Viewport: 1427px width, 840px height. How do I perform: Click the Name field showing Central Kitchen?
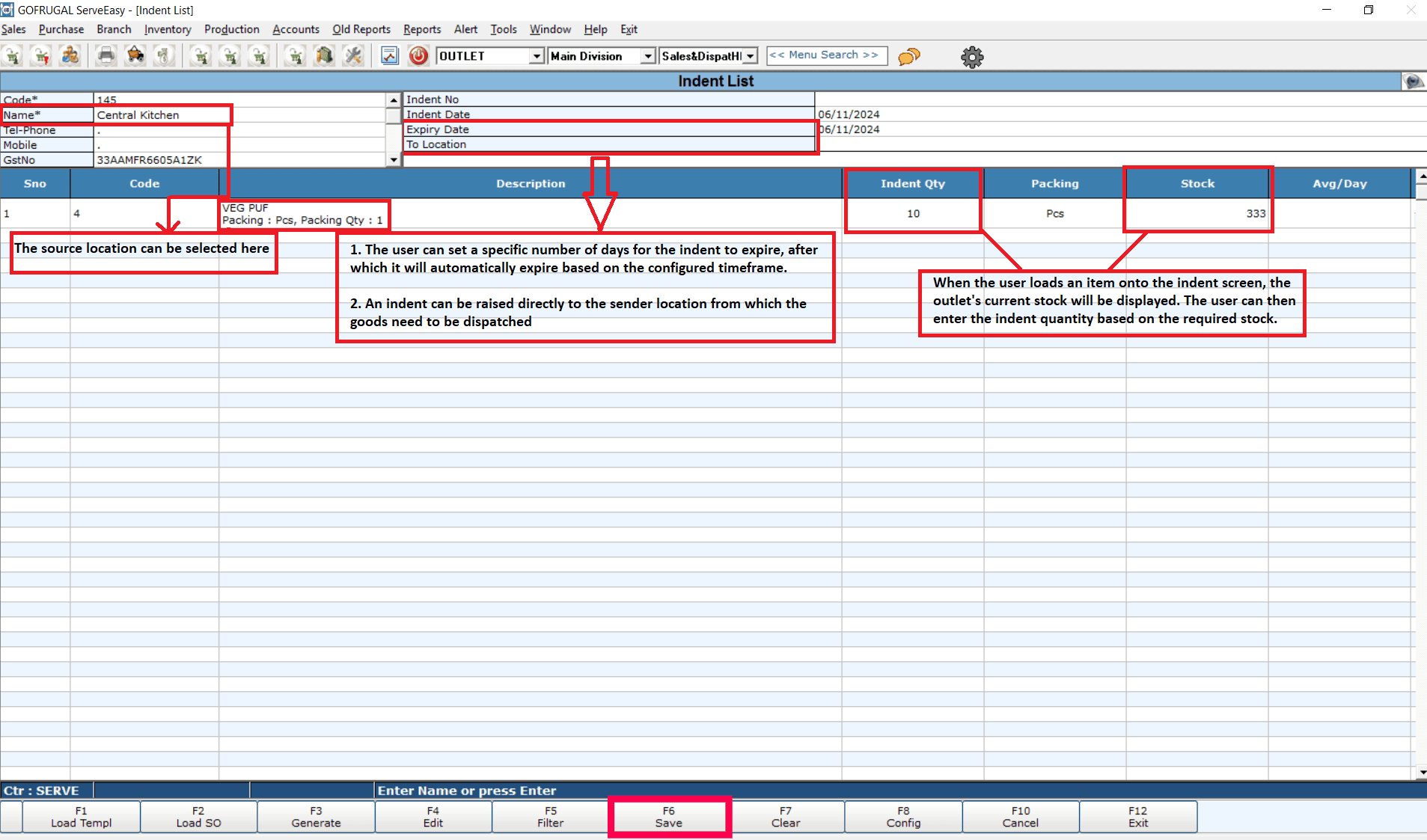coord(239,115)
